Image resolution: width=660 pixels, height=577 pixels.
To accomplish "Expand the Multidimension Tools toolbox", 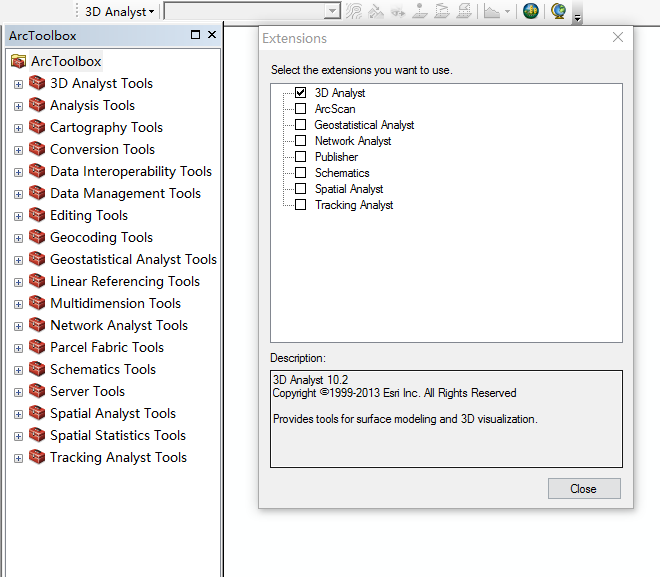I will click(18, 304).
